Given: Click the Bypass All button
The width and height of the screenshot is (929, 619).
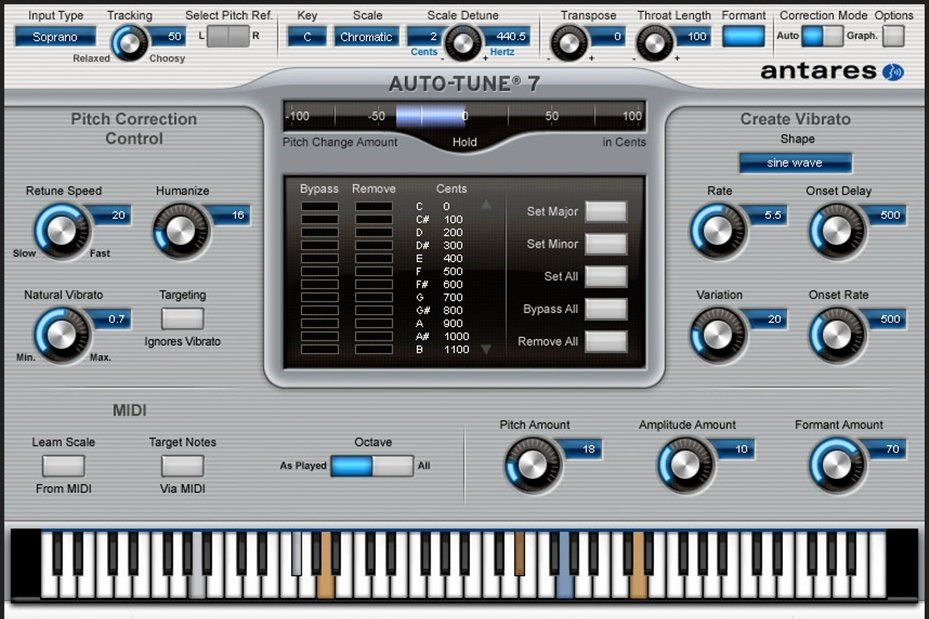Looking at the screenshot, I should click(606, 309).
